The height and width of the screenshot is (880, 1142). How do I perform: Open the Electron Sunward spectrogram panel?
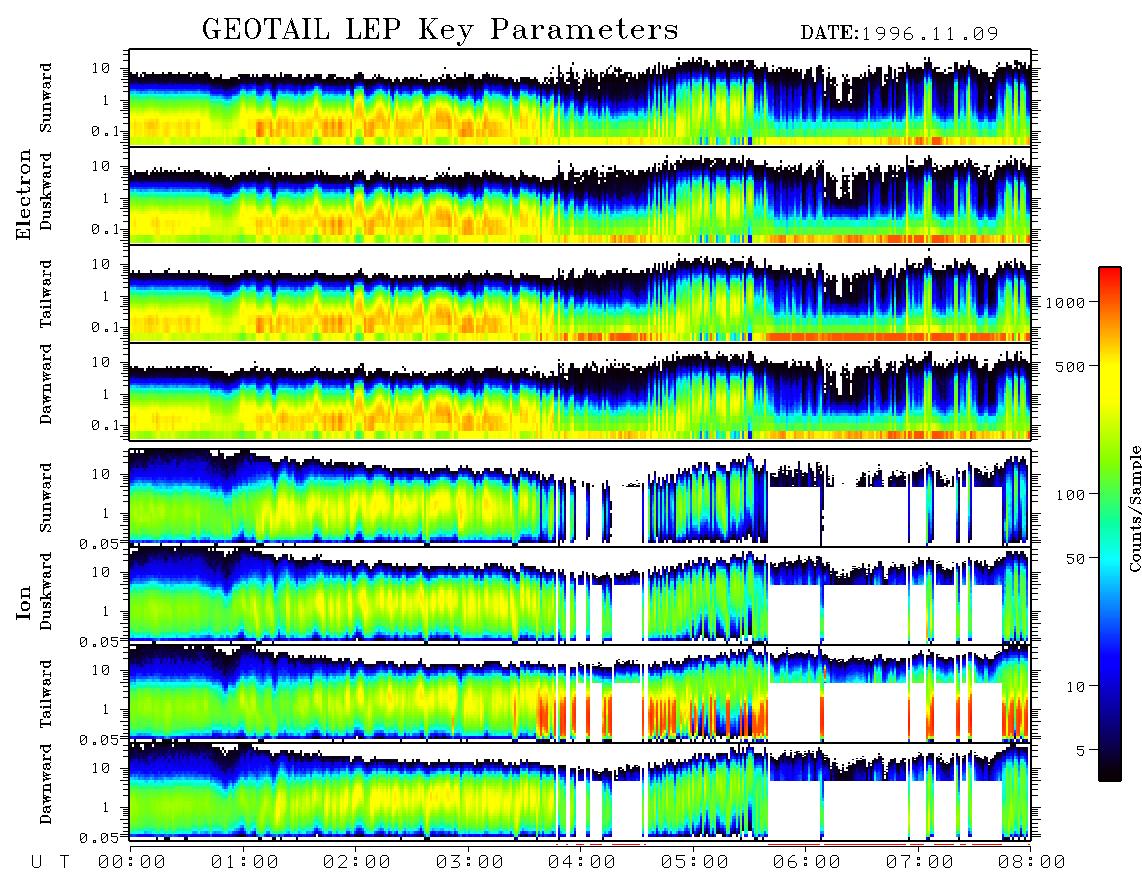(x=580, y=98)
